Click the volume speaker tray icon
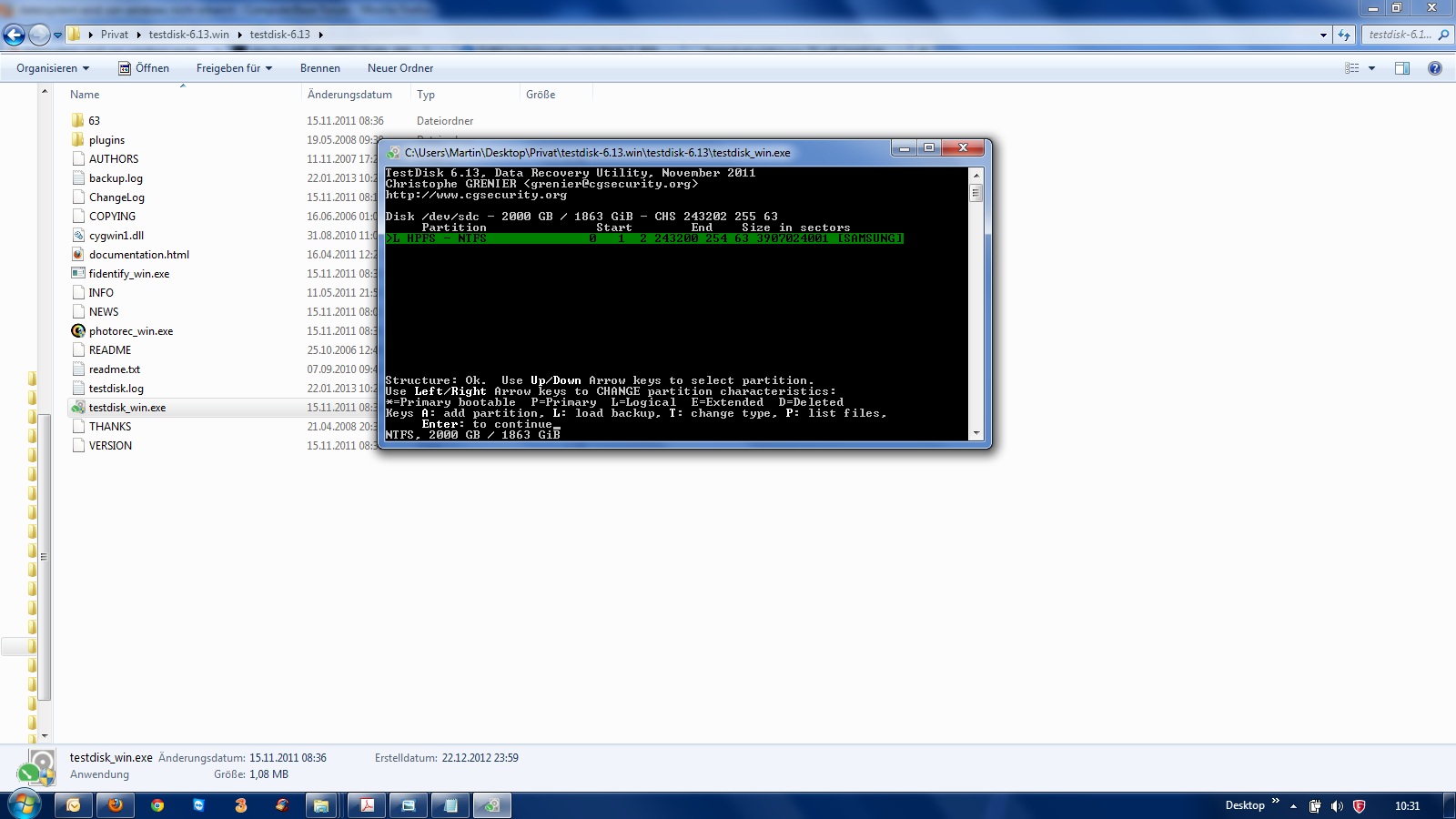Image resolution: width=1456 pixels, height=819 pixels. (1337, 806)
